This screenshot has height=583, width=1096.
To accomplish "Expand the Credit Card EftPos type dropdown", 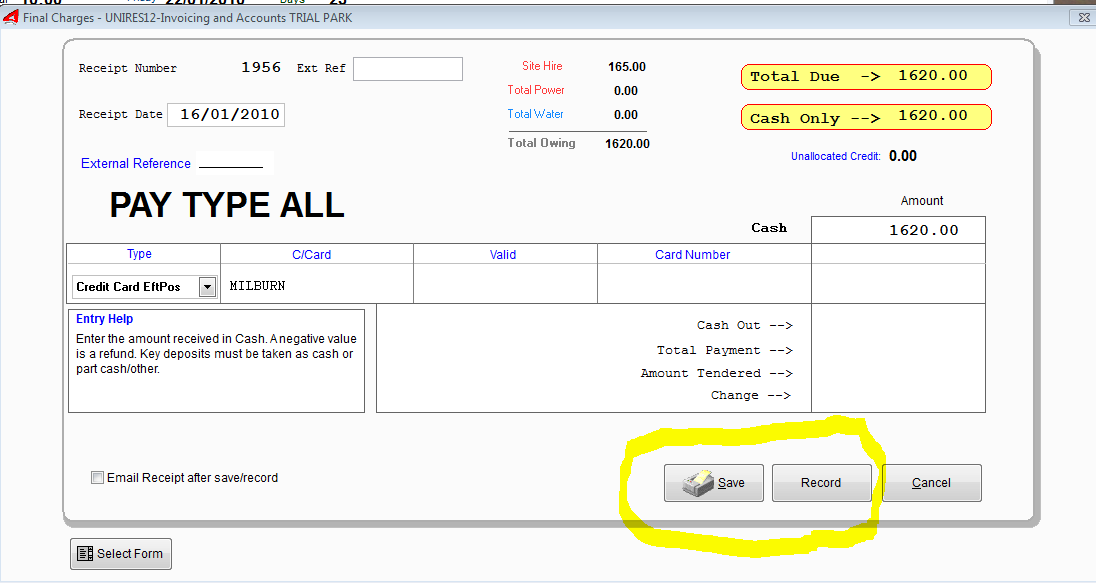I will click(x=207, y=287).
